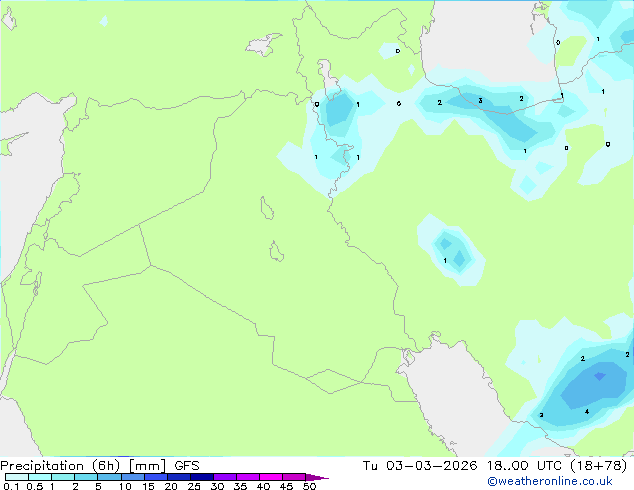Click the 40–45 mm legend swatch

[x=271, y=477]
